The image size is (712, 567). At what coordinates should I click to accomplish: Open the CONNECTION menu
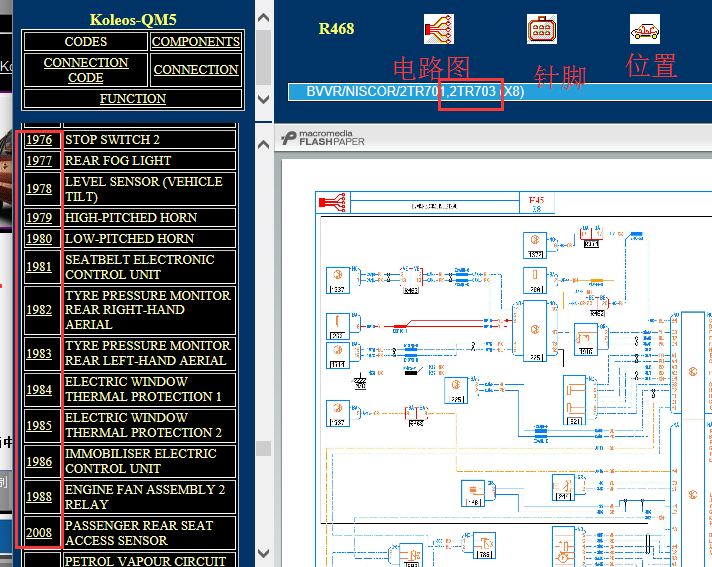click(196, 69)
